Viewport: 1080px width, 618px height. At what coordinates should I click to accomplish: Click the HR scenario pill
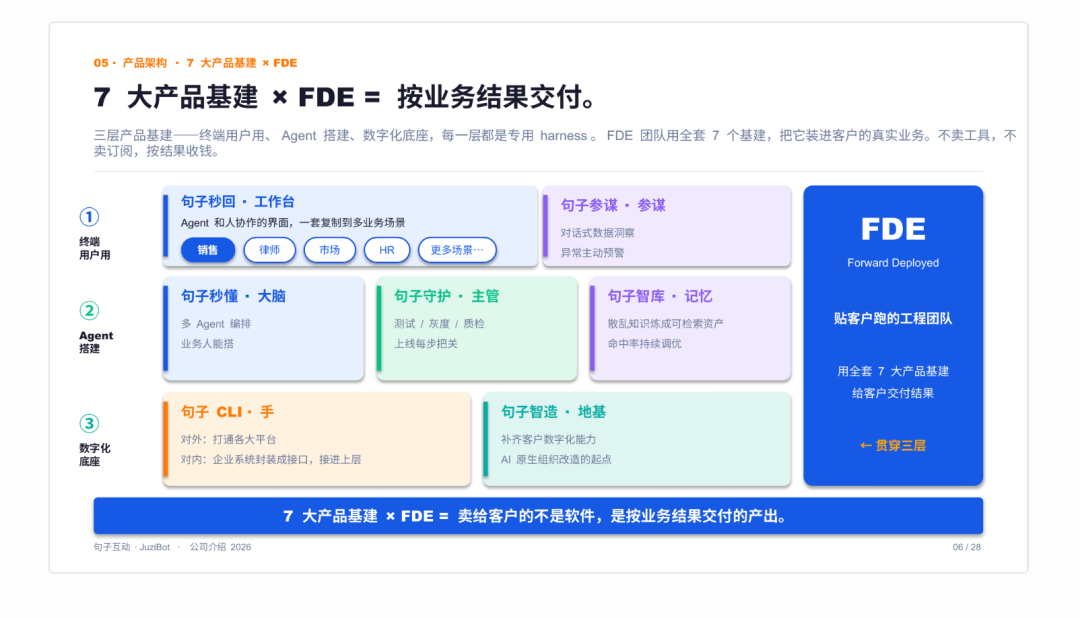[387, 250]
